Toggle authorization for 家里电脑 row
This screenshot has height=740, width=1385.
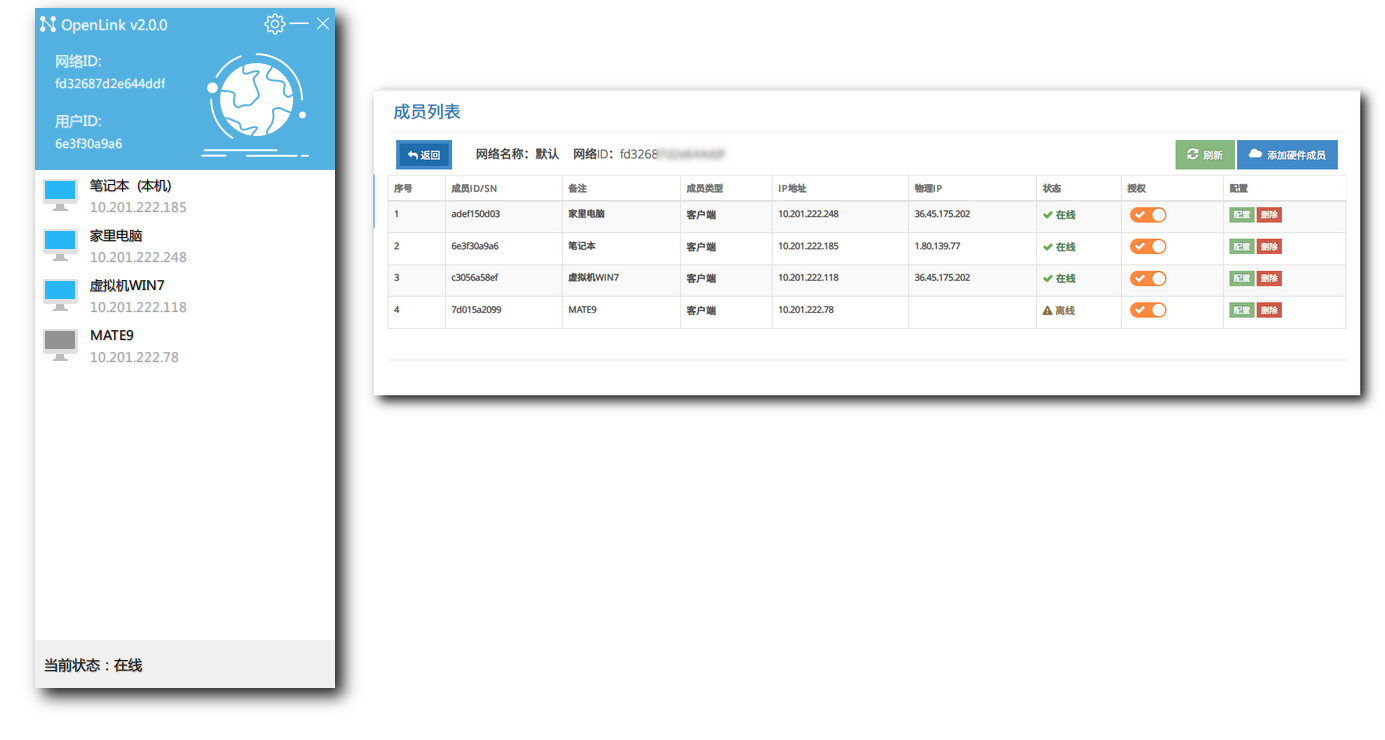click(x=1148, y=215)
